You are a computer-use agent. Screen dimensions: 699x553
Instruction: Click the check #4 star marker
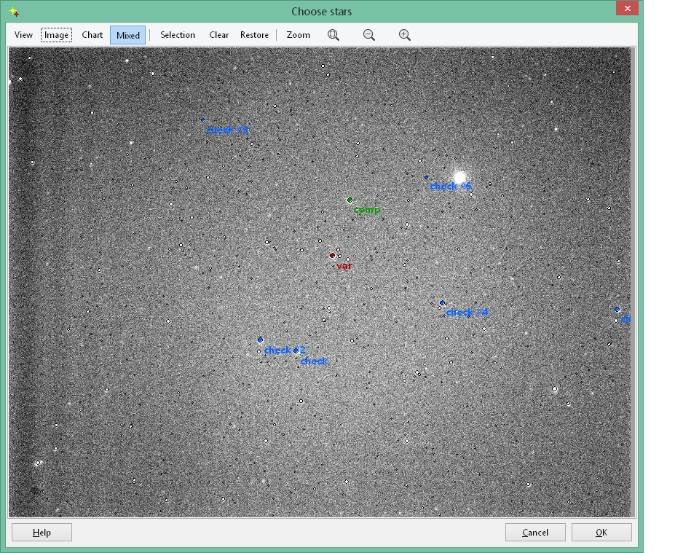(x=442, y=302)
